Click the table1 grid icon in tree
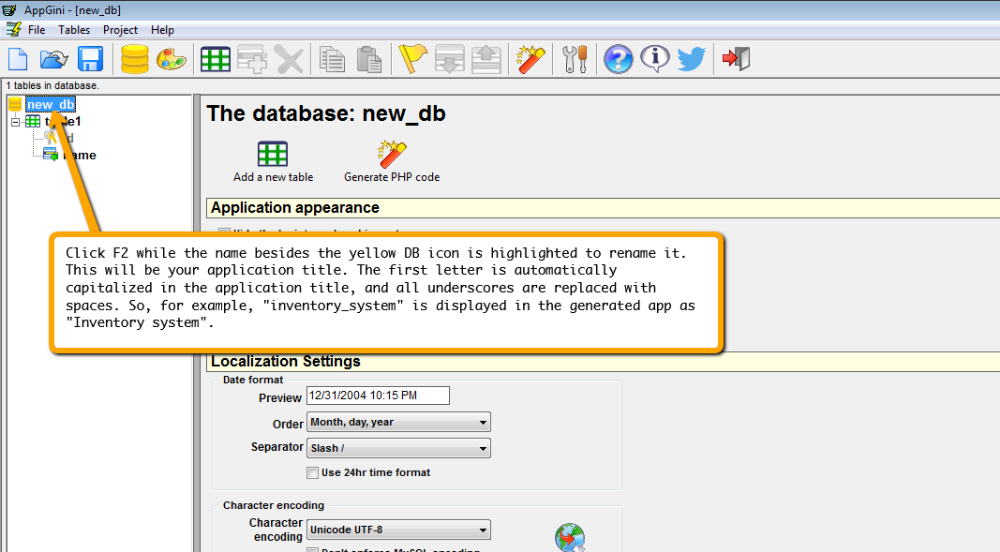The width and height of the screenshot is (1000, 552). [33, 121]
